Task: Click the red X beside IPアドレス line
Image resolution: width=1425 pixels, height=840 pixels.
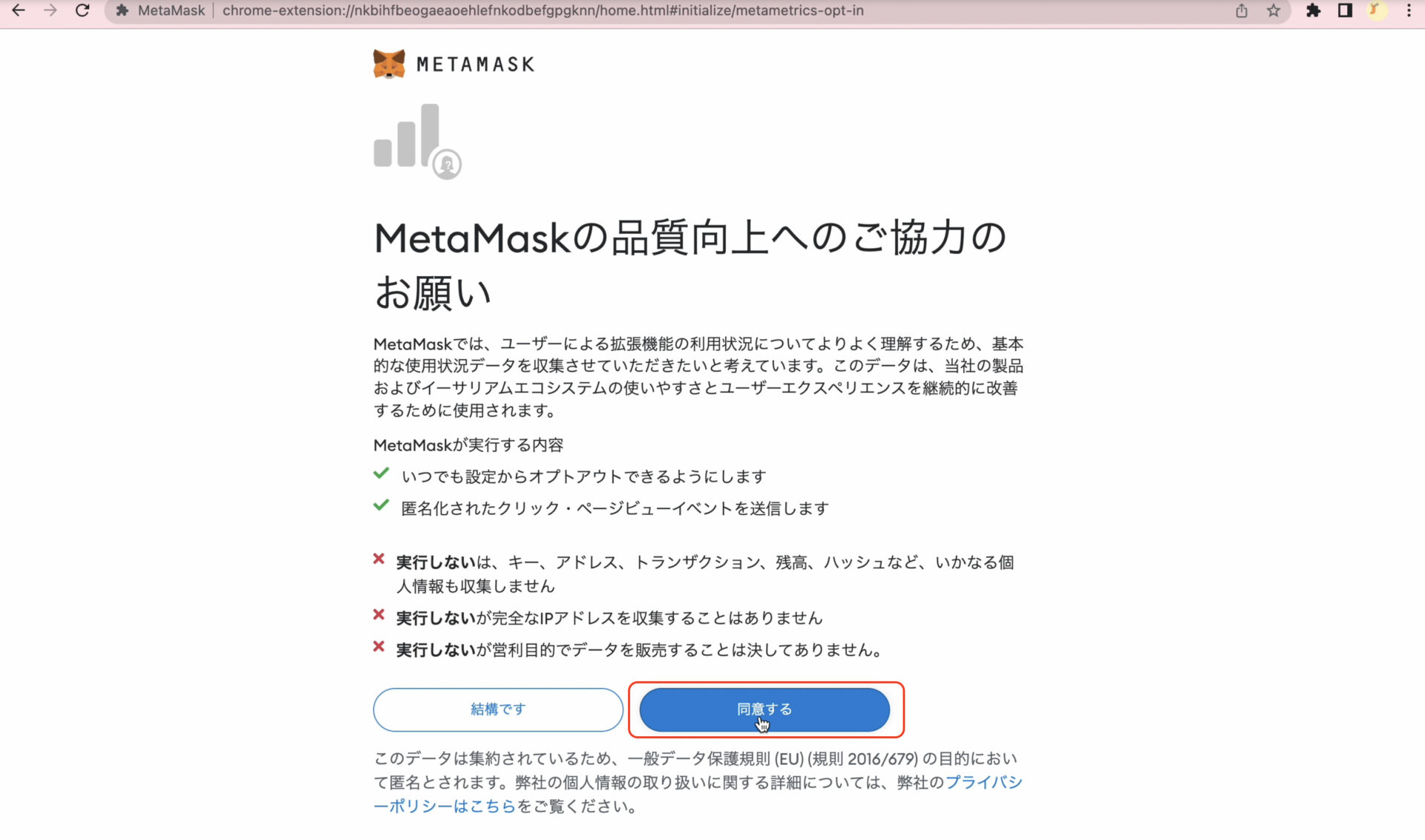Action: pos(379,614)
